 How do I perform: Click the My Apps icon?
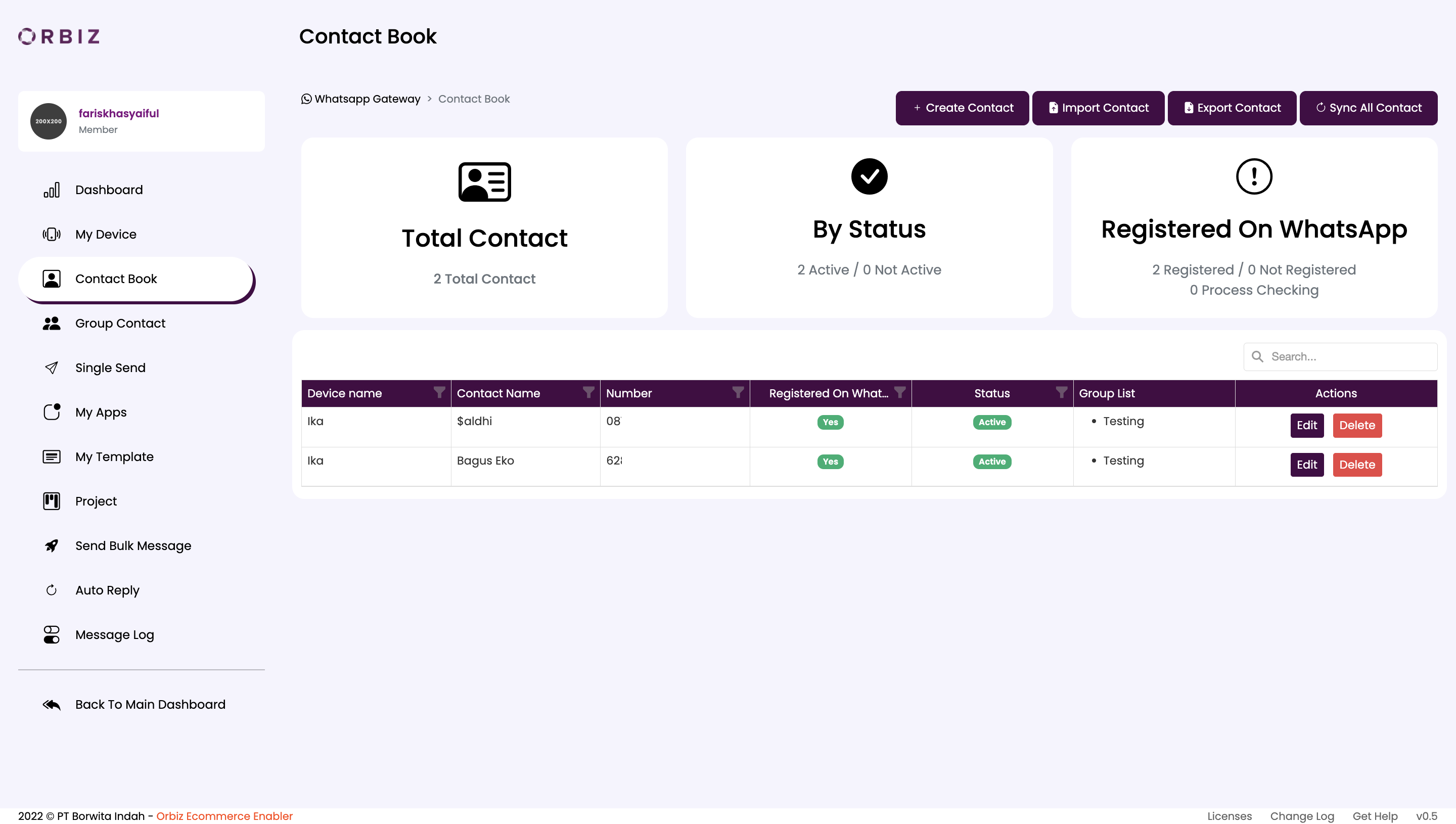click(x=52, y=412)
